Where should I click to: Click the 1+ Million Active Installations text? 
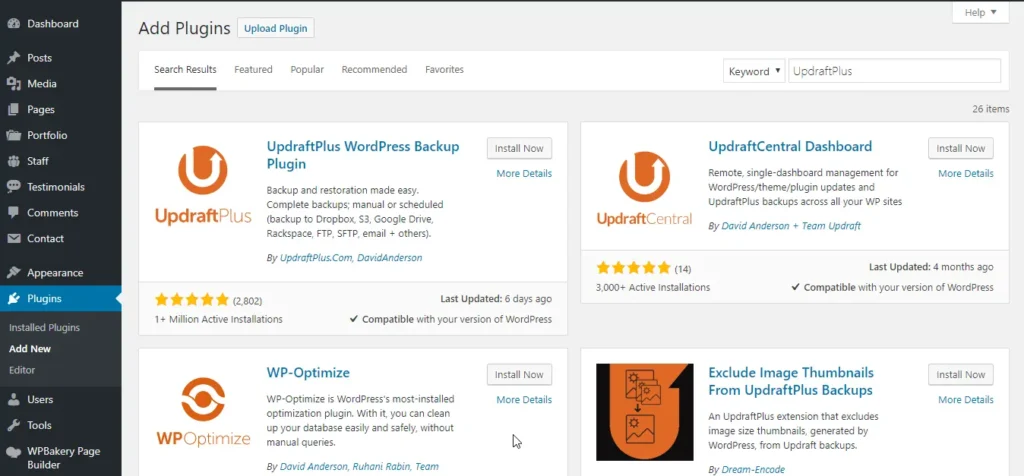218,319
